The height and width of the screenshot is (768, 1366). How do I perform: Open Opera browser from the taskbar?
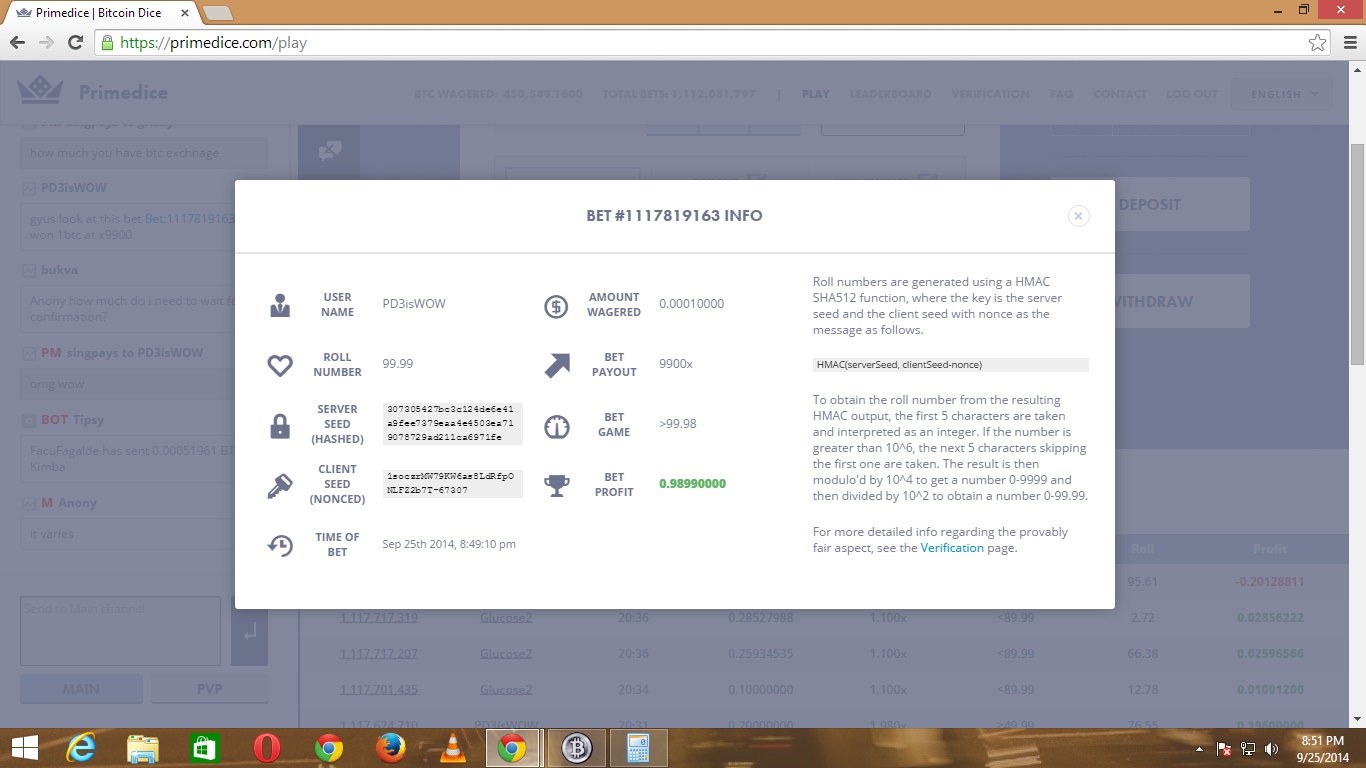[x=267, y=748]
